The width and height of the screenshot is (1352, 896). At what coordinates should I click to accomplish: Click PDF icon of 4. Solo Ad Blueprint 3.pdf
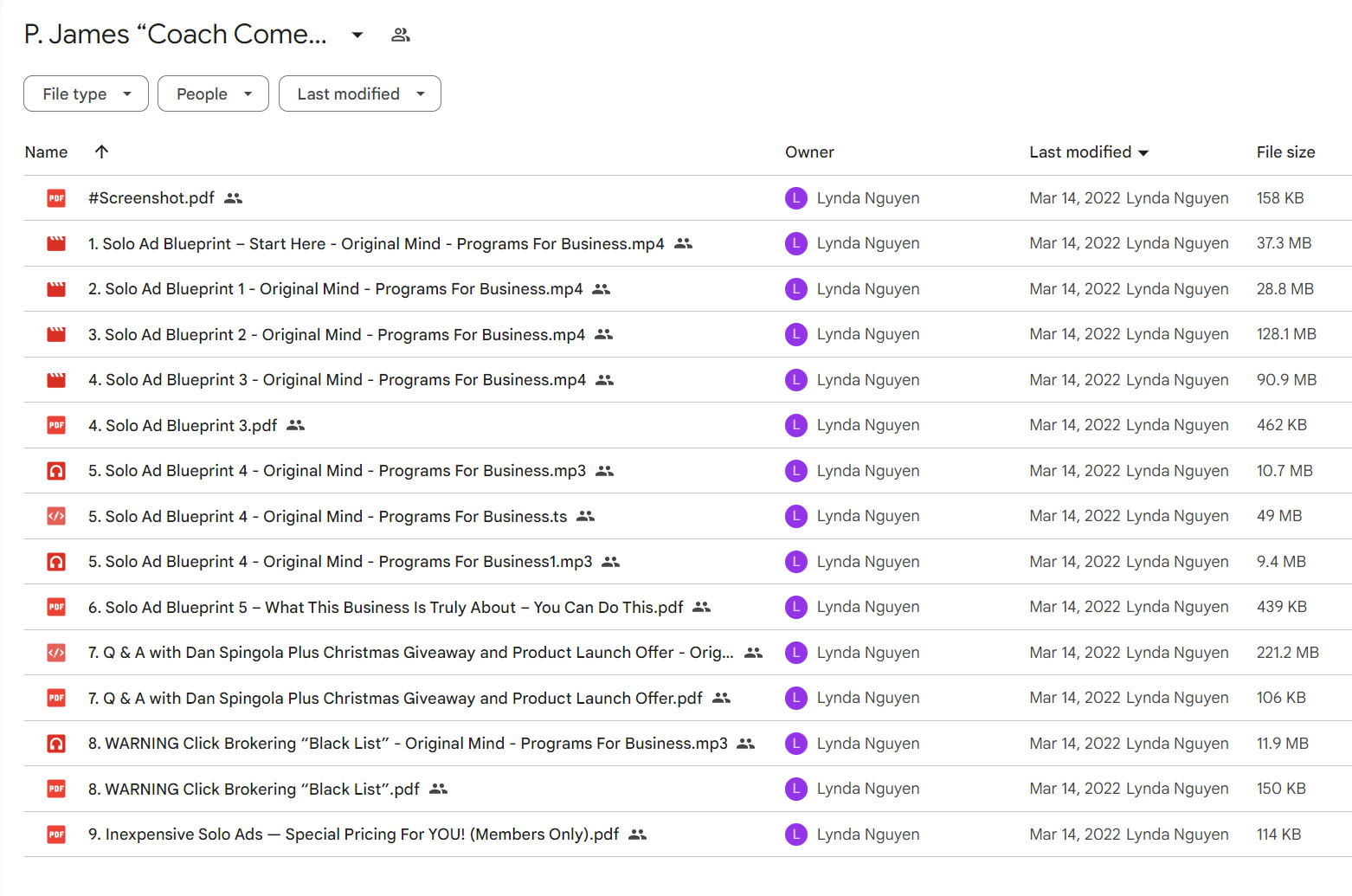pos(56,425)
